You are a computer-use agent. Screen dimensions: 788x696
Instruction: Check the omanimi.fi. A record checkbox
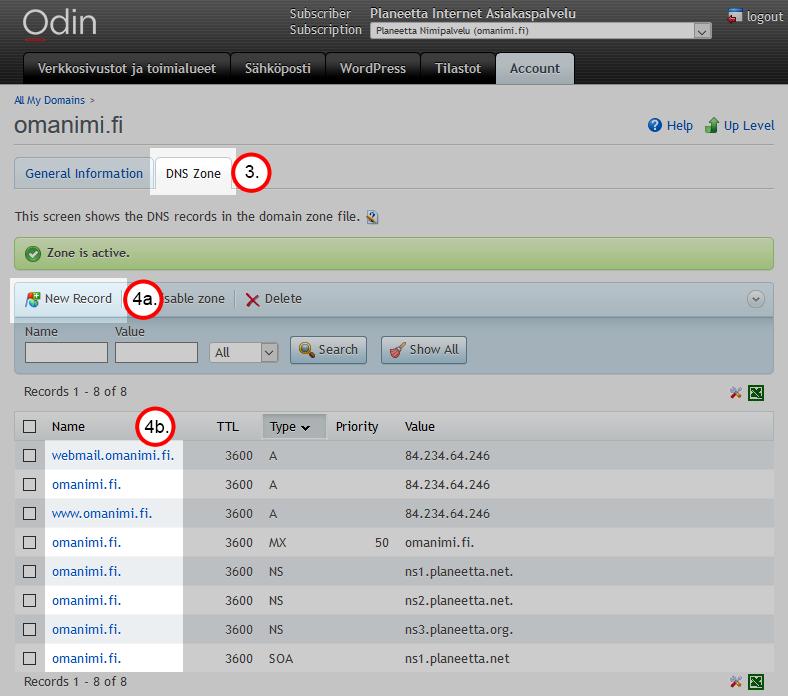(x=30, y=484)
